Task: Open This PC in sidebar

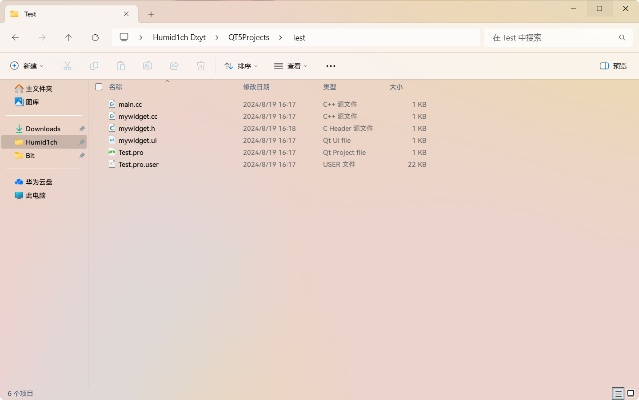Action: pos(35,196)
